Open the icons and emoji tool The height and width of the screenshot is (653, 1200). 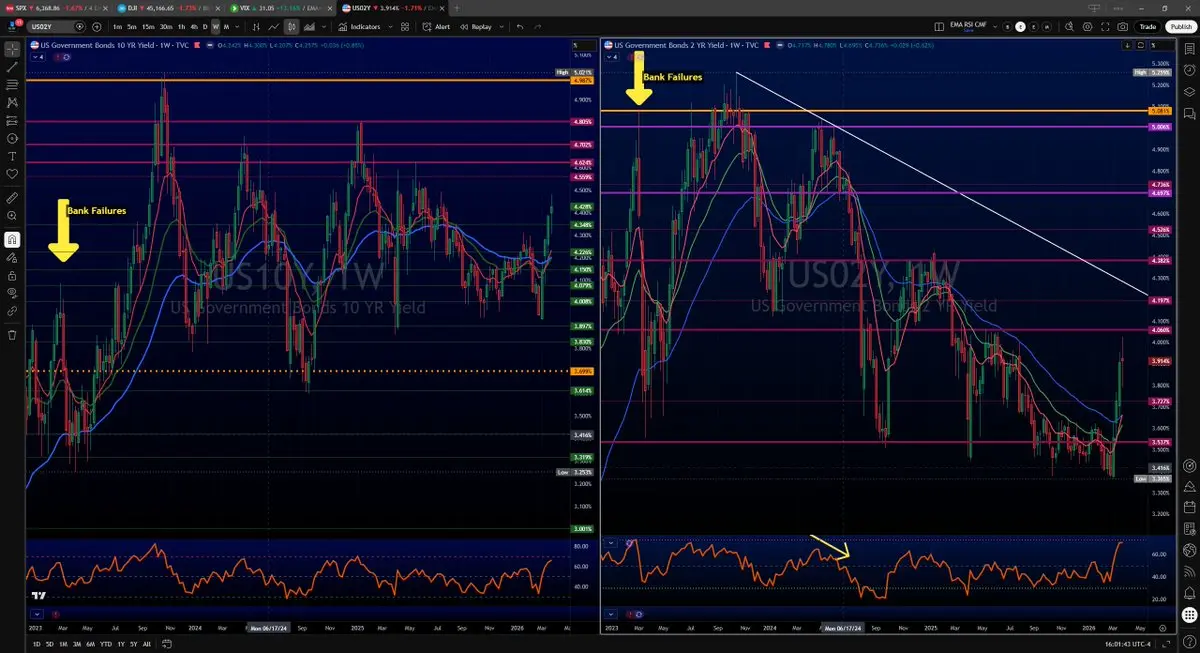(x=12, y=174)
